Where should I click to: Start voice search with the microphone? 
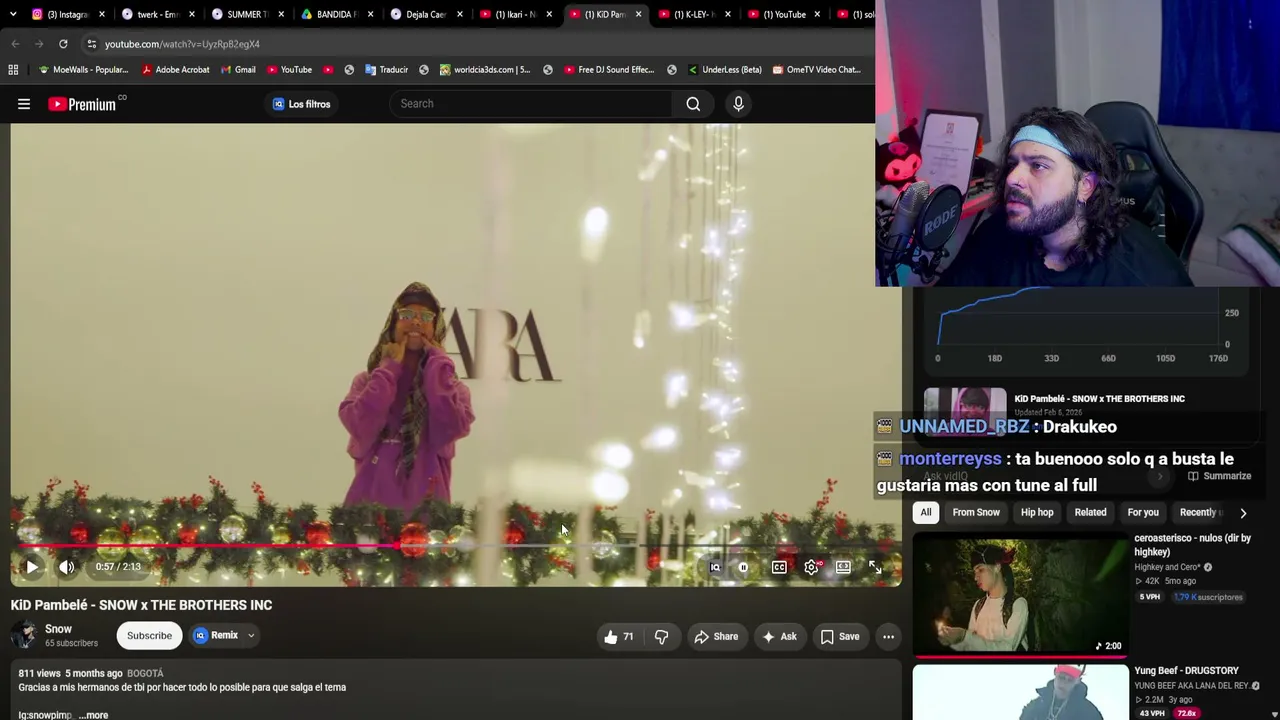(738, 104)
